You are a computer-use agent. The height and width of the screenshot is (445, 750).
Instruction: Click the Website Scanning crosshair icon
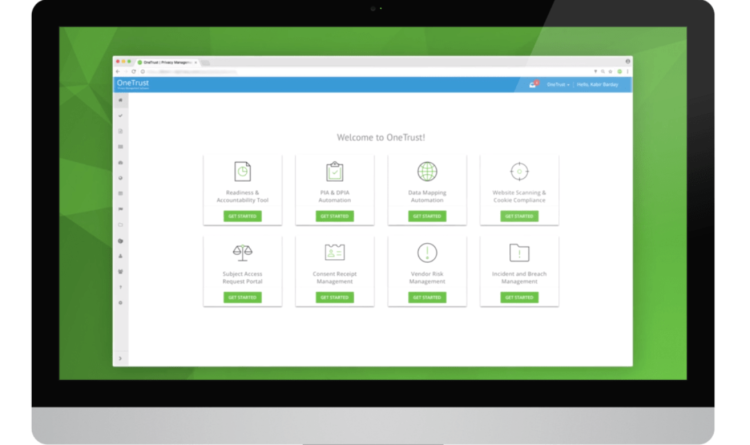pyautogui.click(x=519, y=171)
